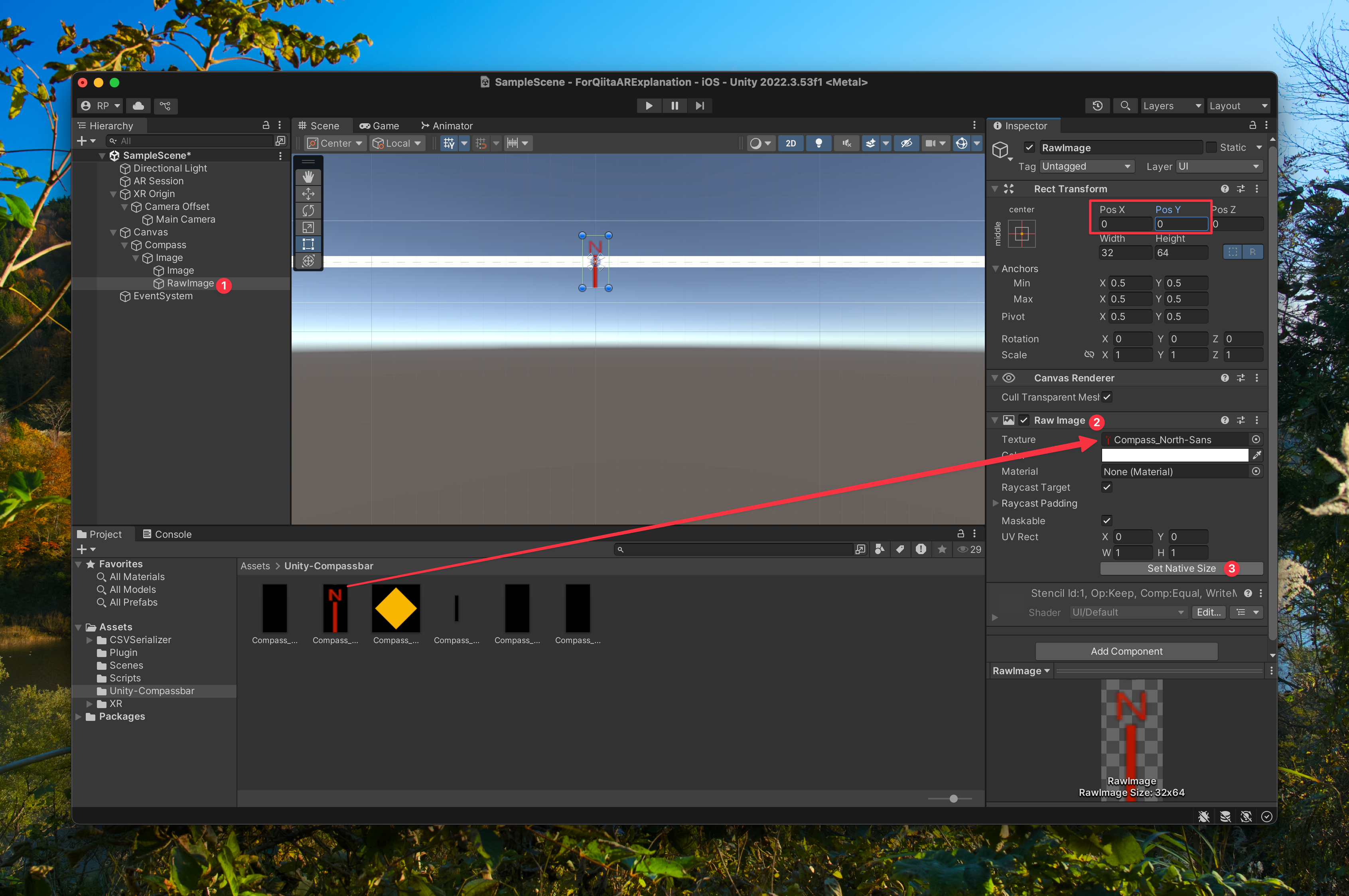
Task: Toggle scene lighting with the bulb icon
Action: coord(818,143)
